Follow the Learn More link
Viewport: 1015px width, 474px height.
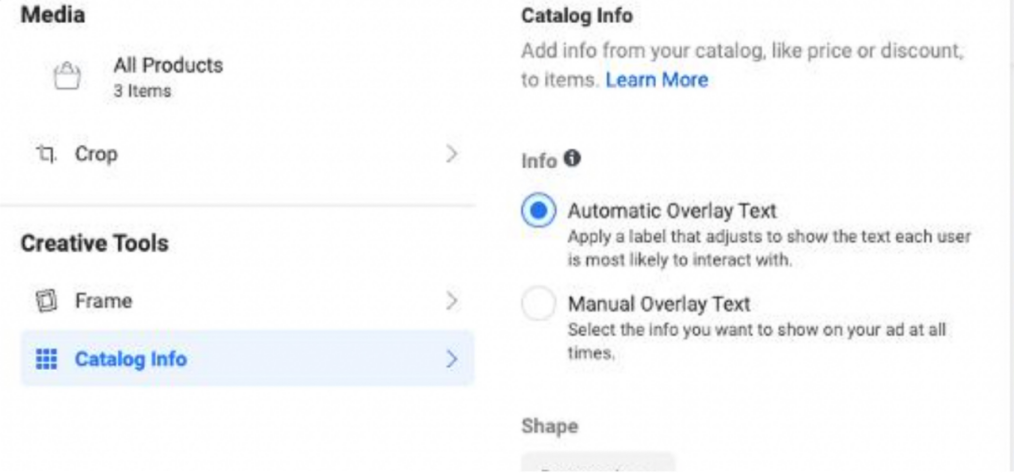pos(657,80)
